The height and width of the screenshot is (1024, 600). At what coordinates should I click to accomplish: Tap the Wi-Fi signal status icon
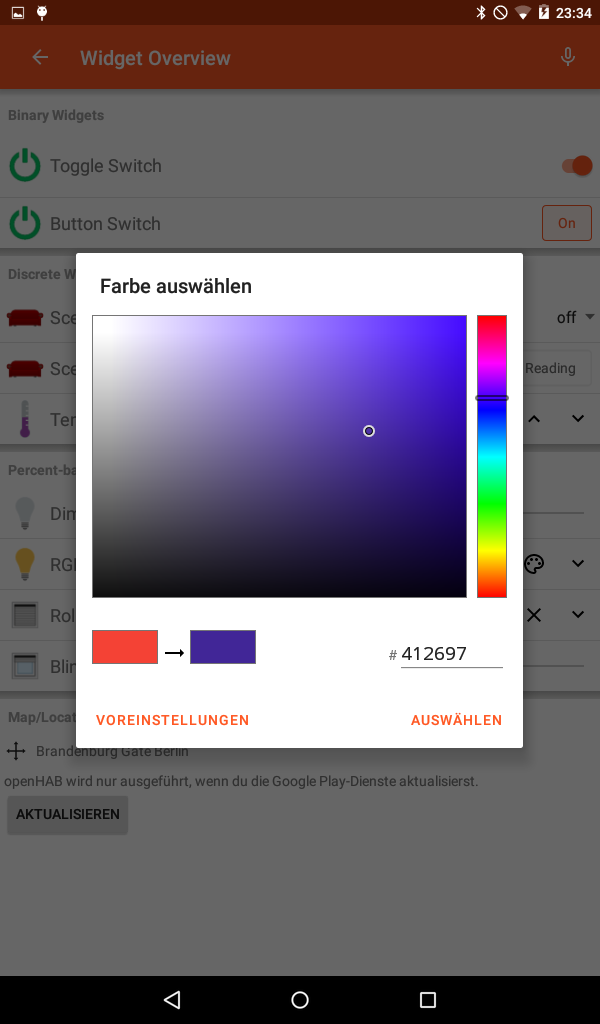point(522,12)
